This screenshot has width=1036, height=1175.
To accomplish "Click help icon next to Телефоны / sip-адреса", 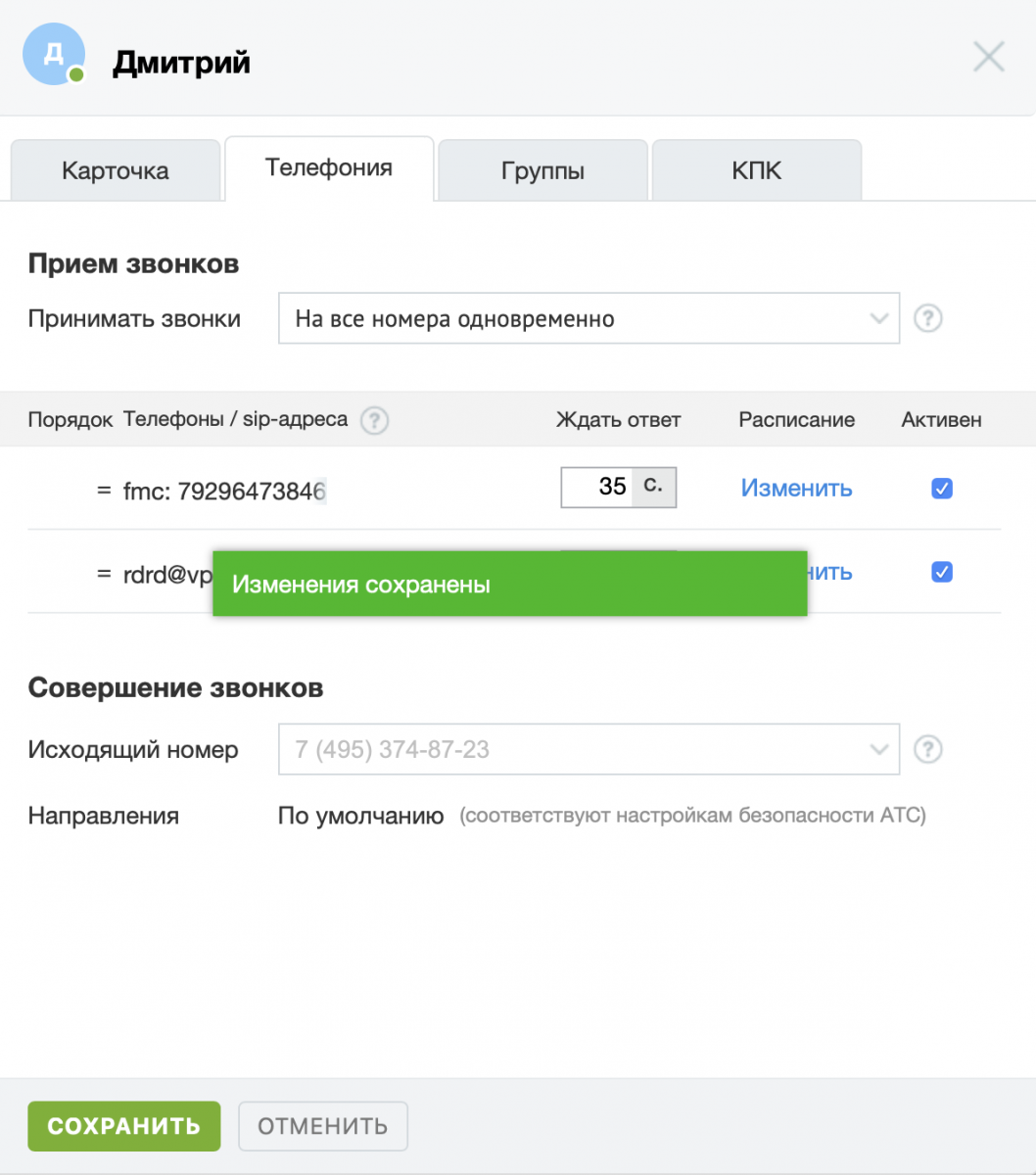I will click(374, 421).
